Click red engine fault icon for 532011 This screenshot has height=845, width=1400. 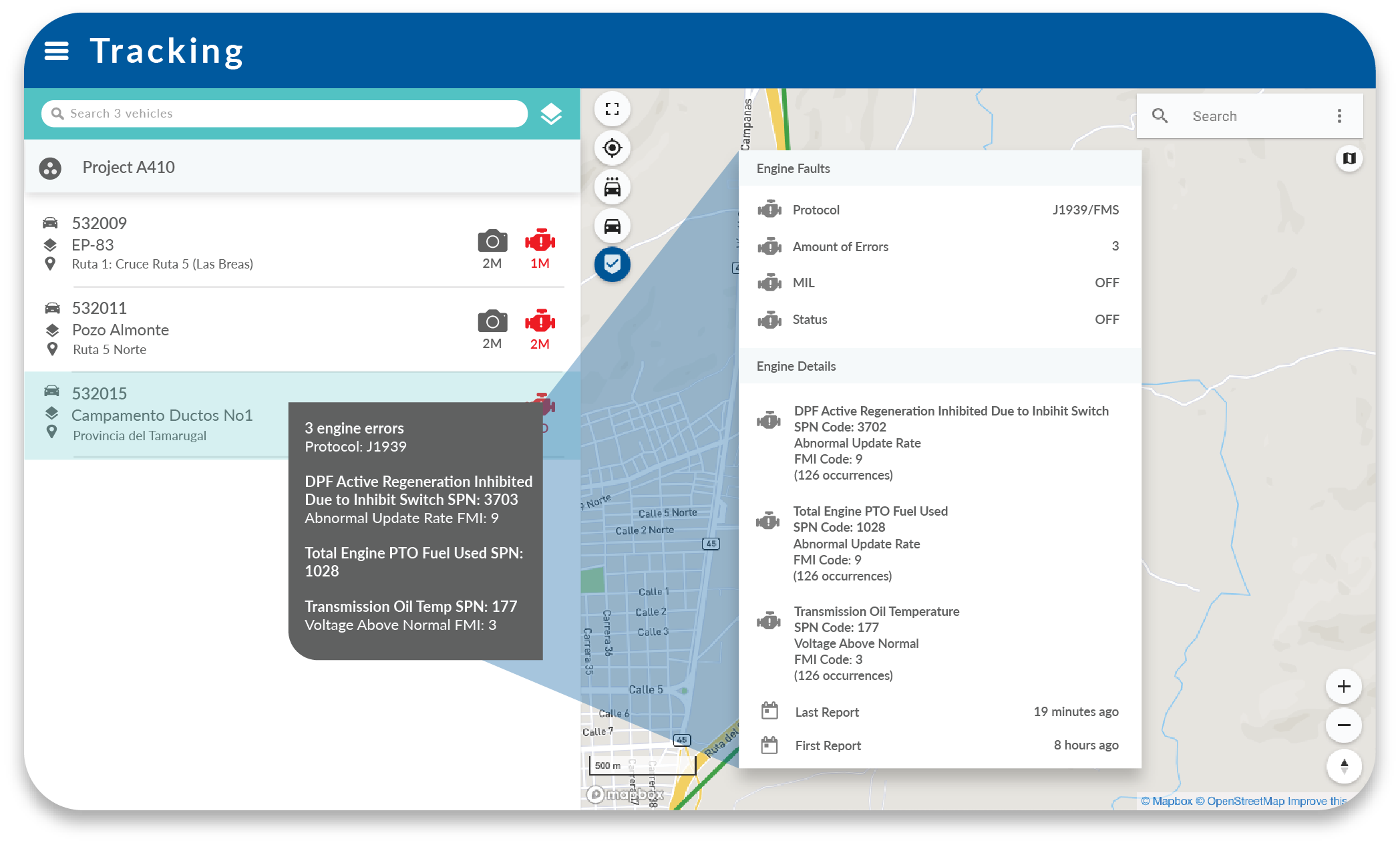(540, 322)
